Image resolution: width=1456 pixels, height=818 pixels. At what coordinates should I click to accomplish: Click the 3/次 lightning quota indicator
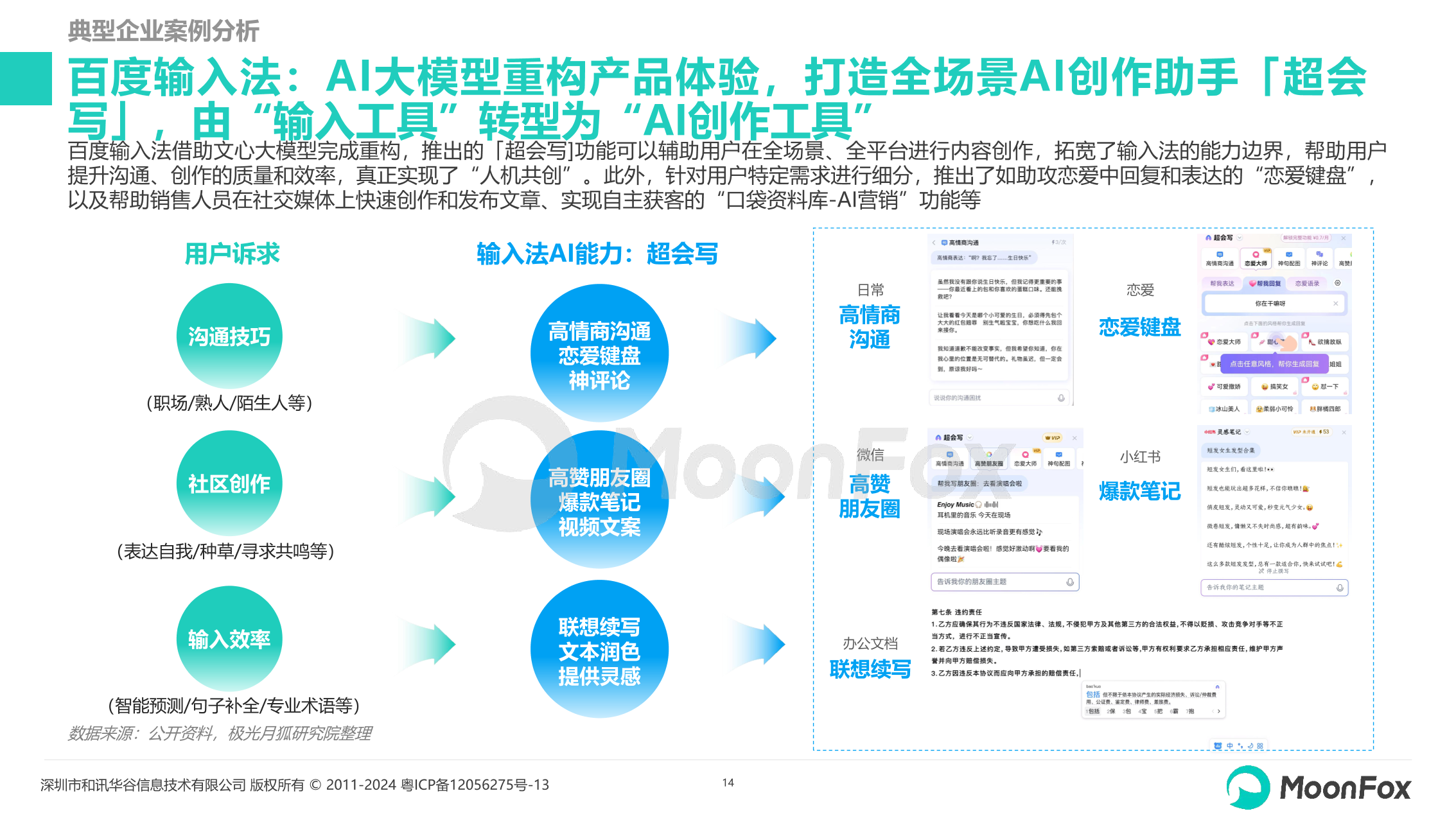[x=1059, y=242]
